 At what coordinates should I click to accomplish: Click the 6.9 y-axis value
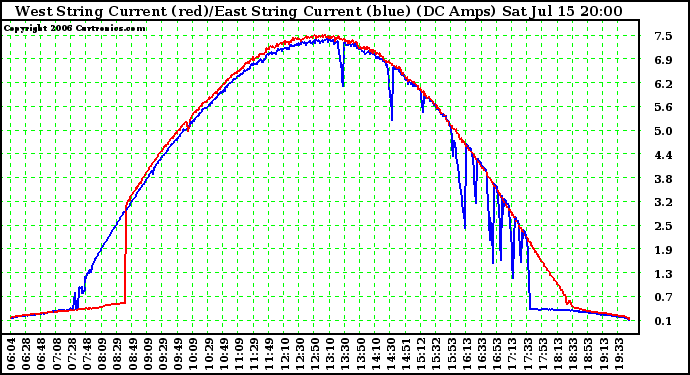[x=663, y=60]
